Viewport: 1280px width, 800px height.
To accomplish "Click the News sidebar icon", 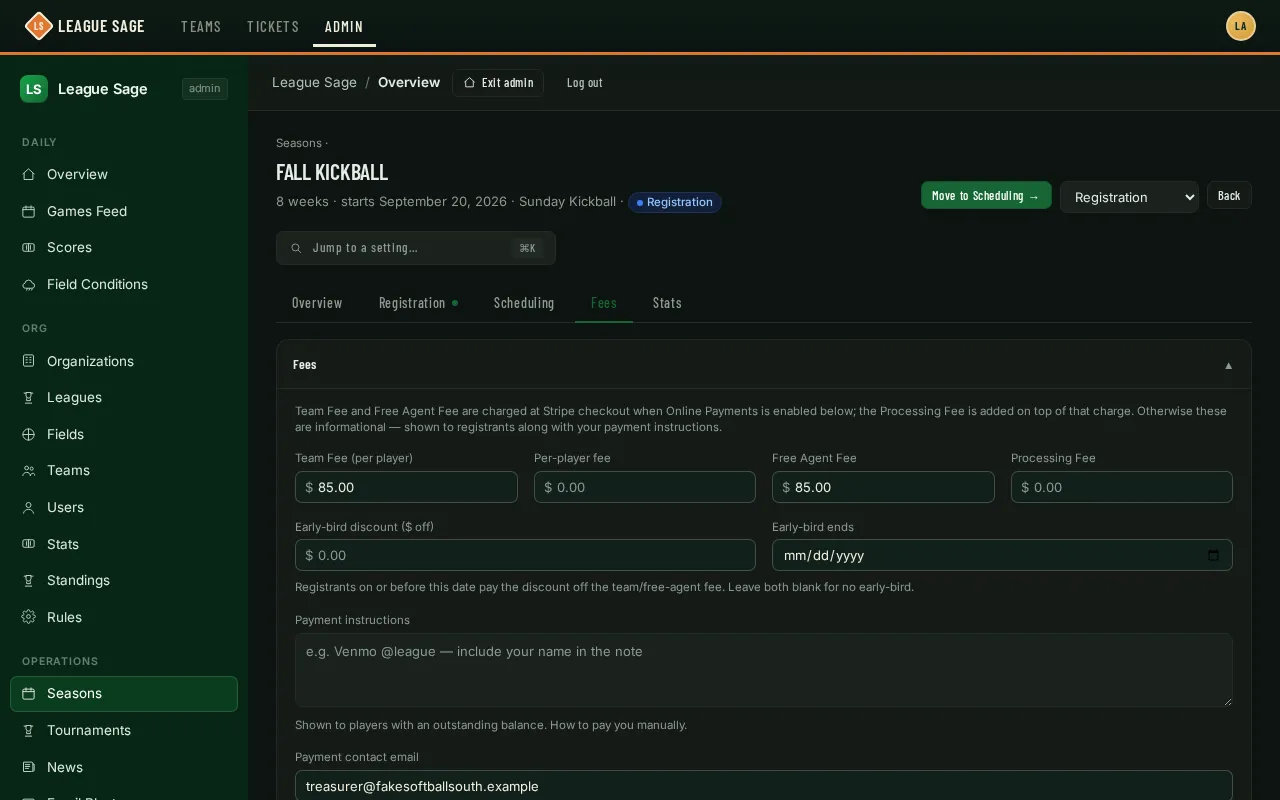I will [x=29, y=767].
